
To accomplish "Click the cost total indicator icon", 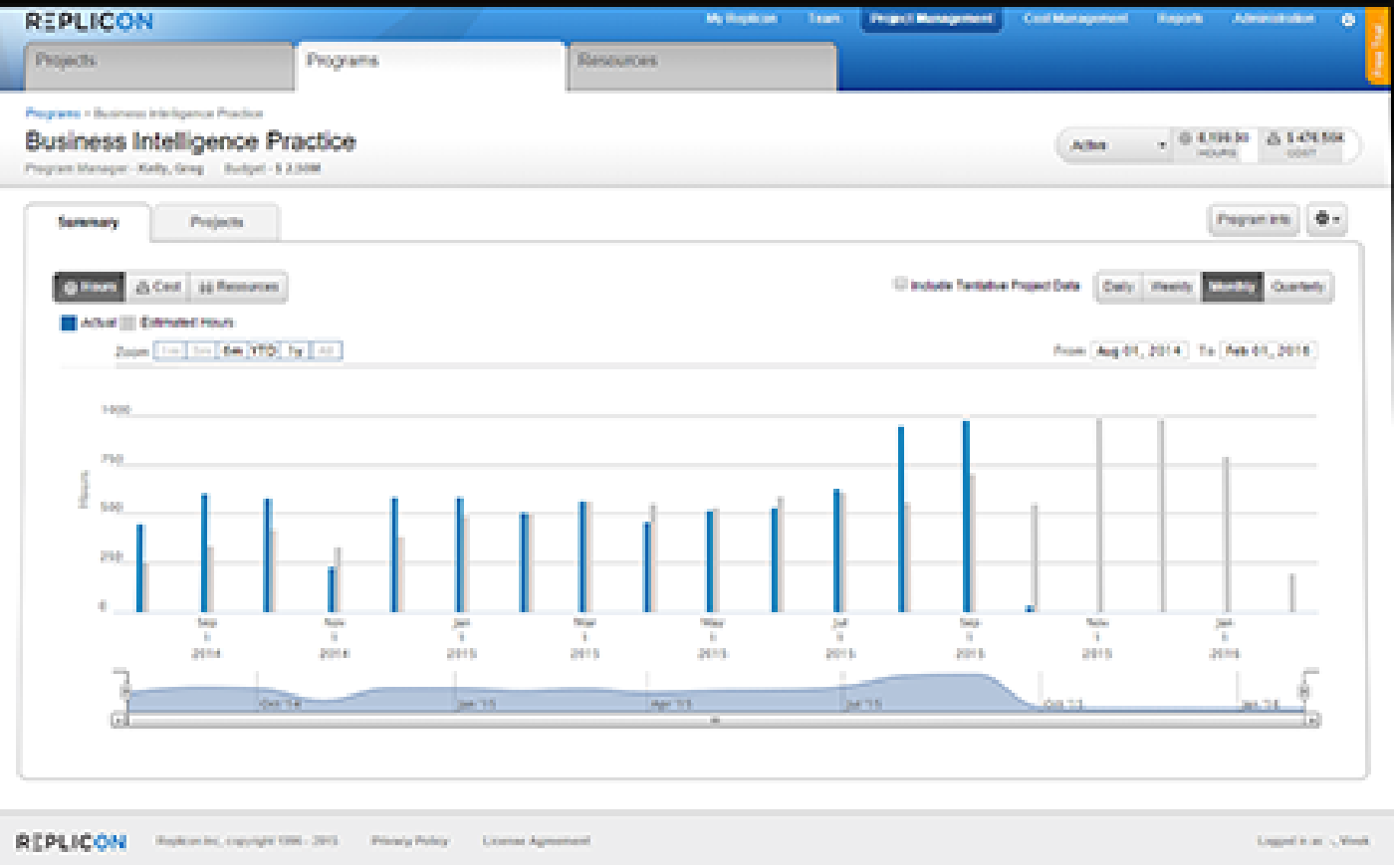I will coord(1274,138).
